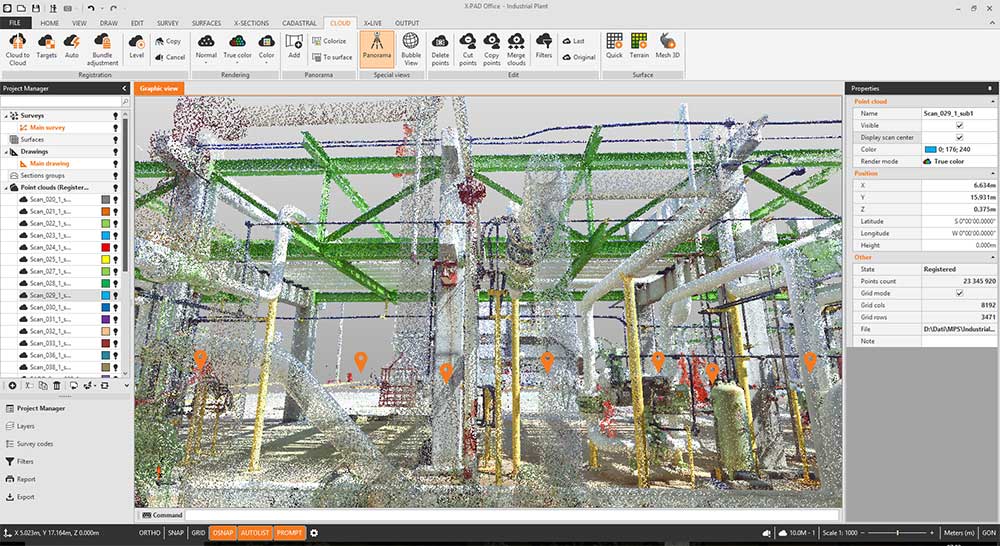Run Auto registration

pyautogui.click(x=72, y=47)
